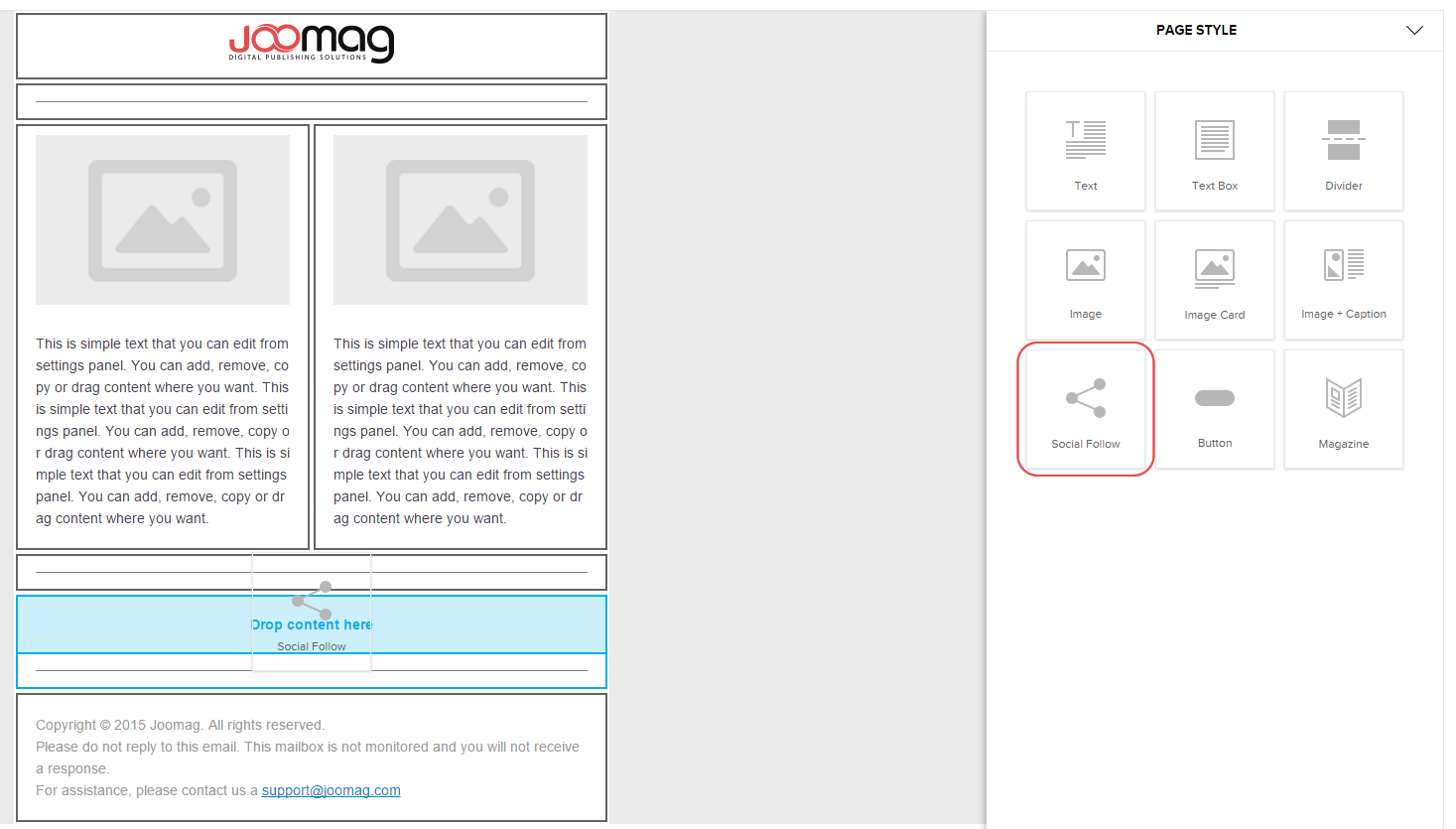
Task: Click the right column sample text
Action: [x=461, y=431]
